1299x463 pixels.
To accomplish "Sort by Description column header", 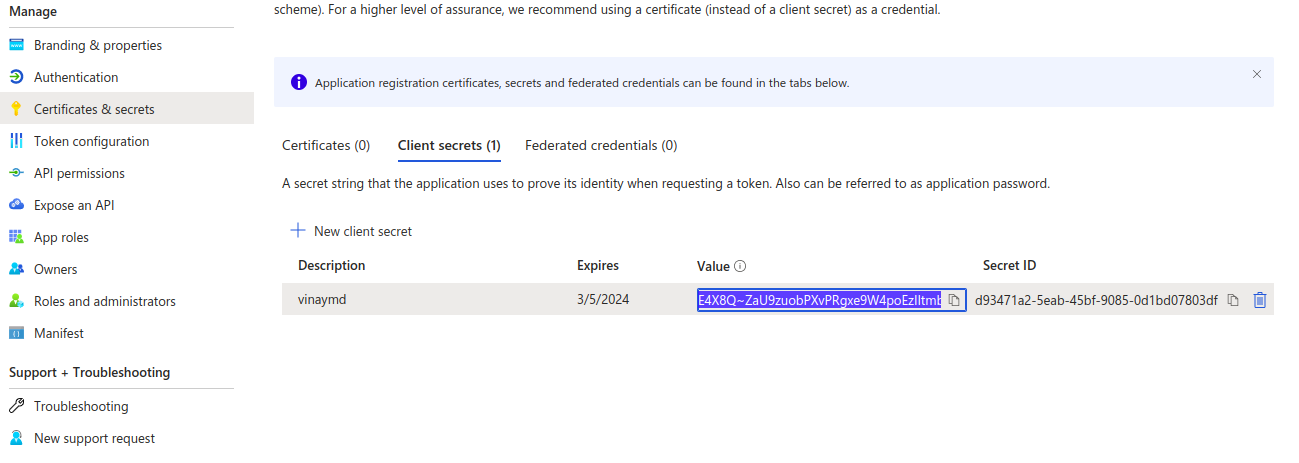I will point(331,265).
